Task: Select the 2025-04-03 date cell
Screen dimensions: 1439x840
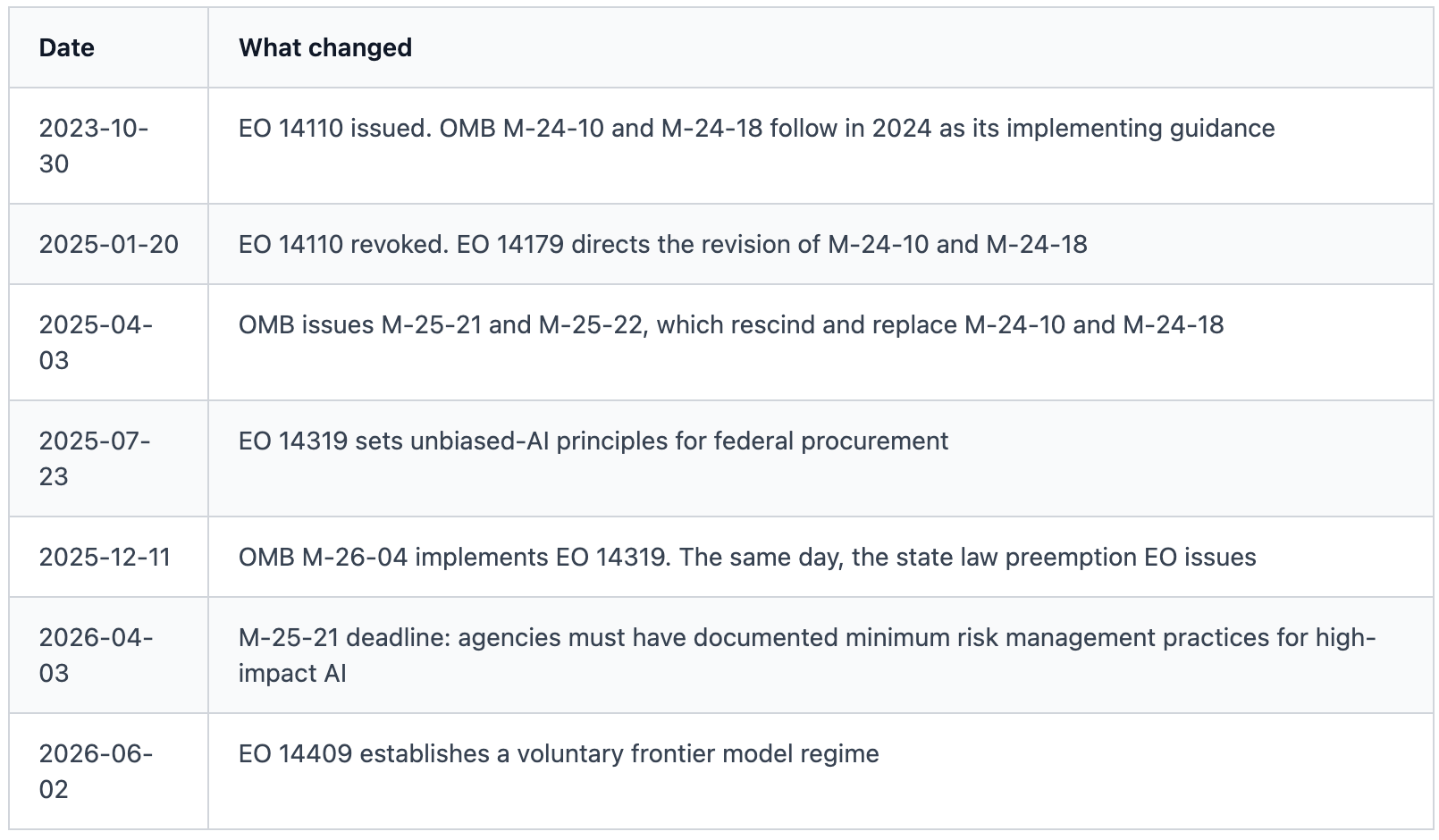Action: [x=108, y=342]
